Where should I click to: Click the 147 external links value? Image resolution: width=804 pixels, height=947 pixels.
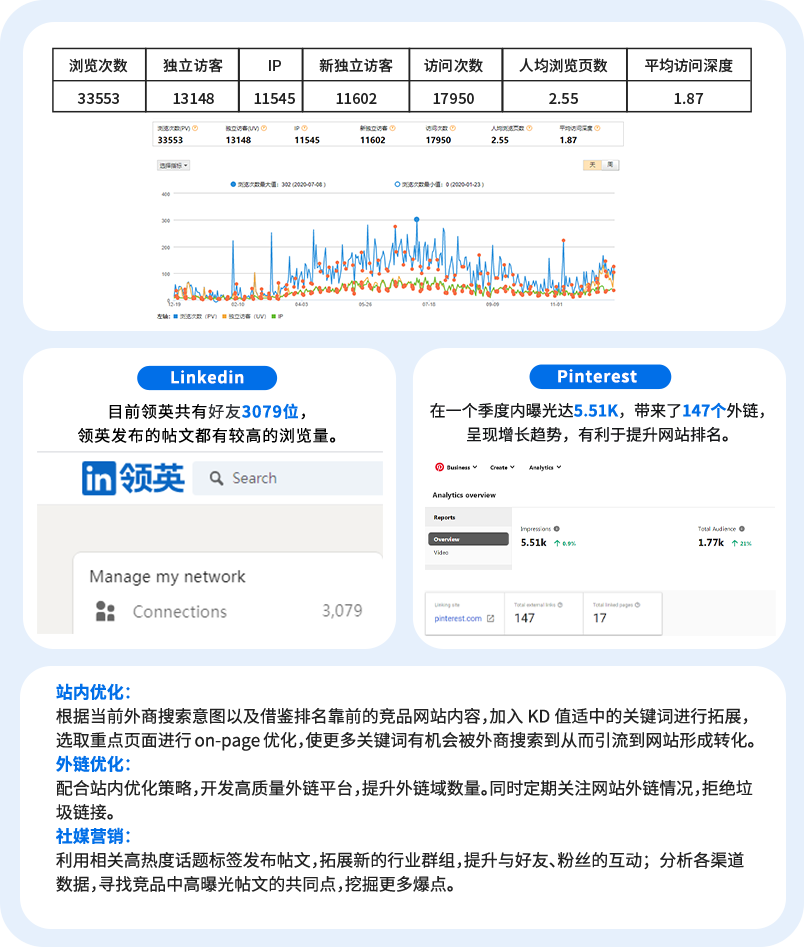point(524,618)
